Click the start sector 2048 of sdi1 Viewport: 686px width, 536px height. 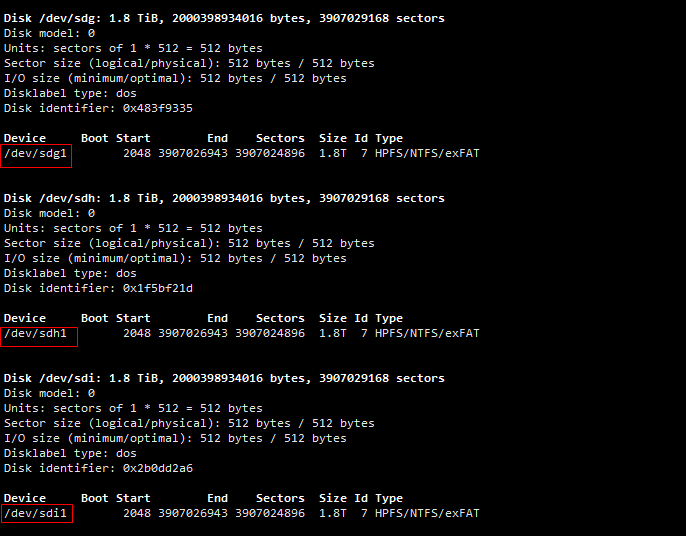click(x=137, y=513)
